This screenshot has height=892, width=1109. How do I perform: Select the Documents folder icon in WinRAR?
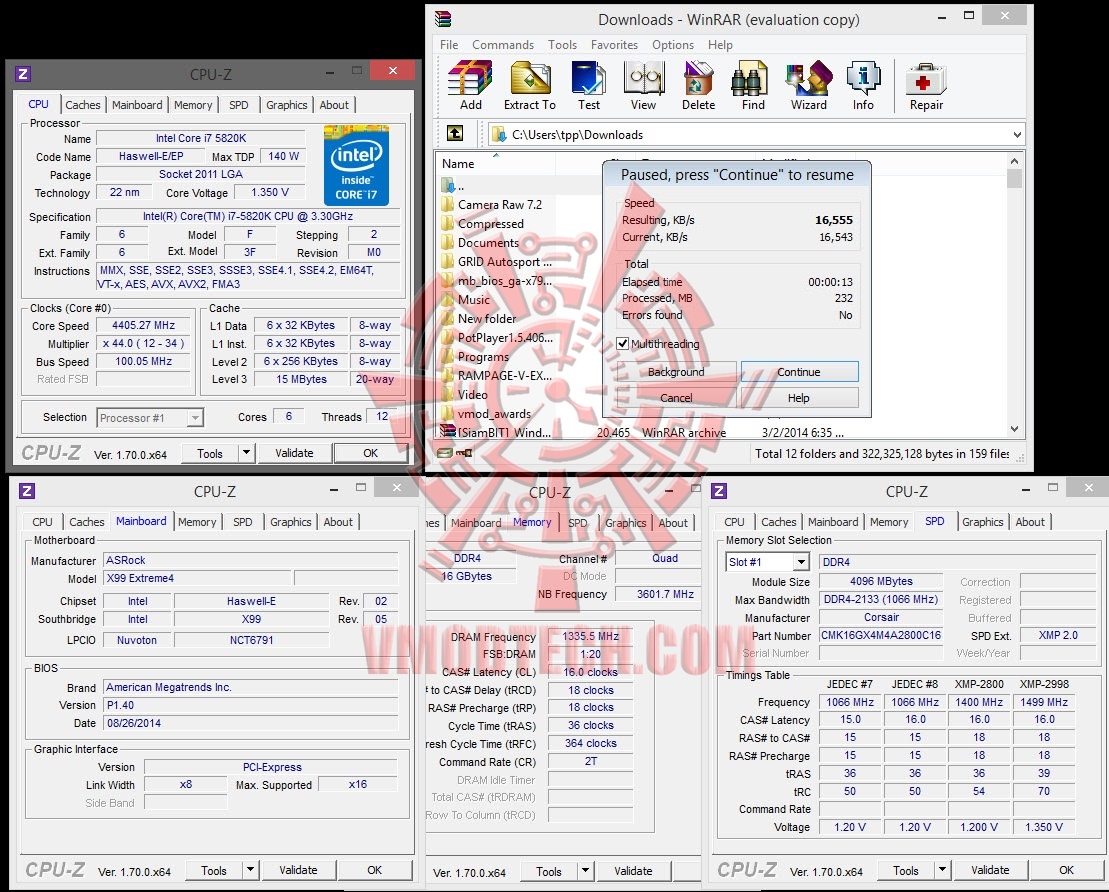pos(447,243)
